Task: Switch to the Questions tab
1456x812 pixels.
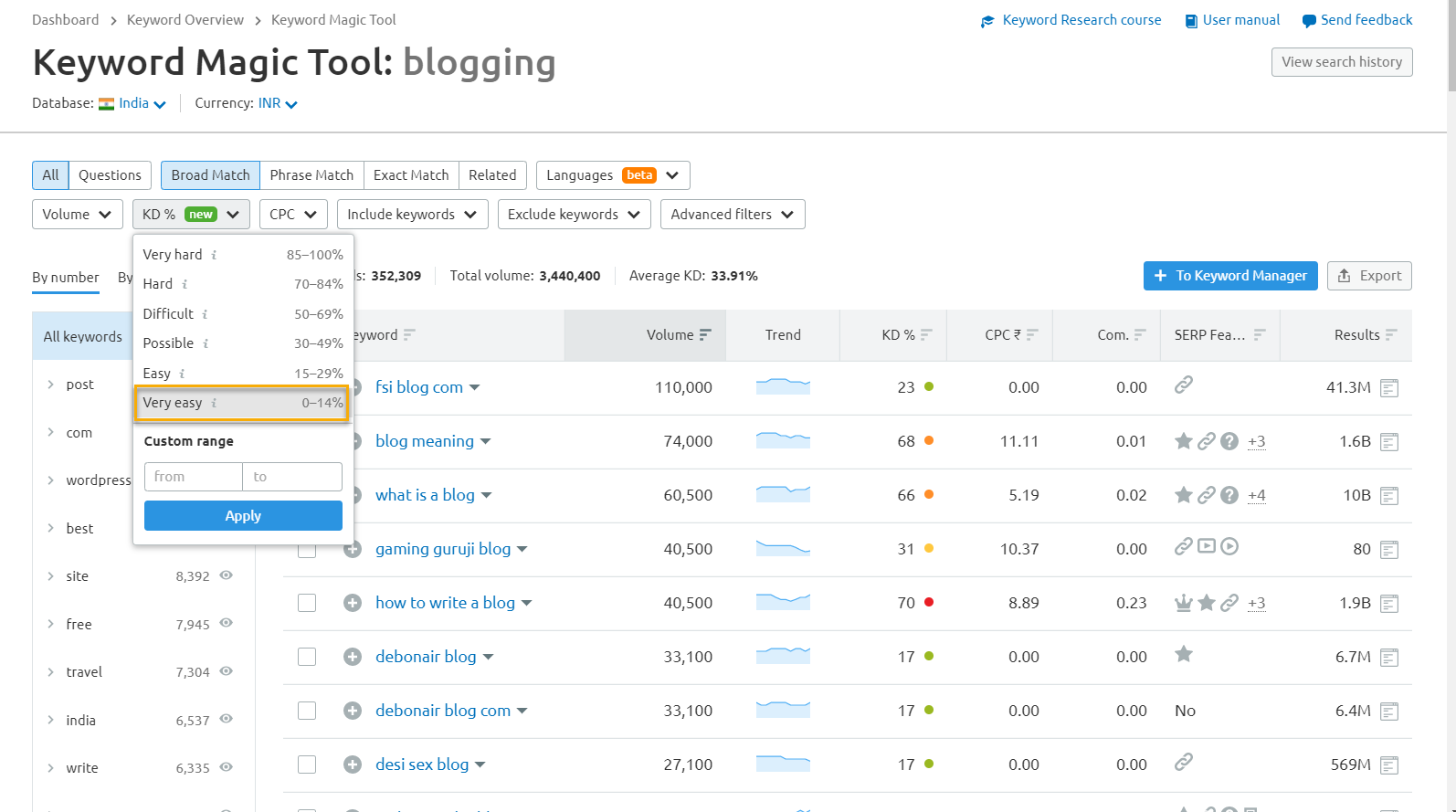Action: pos(110,175)
